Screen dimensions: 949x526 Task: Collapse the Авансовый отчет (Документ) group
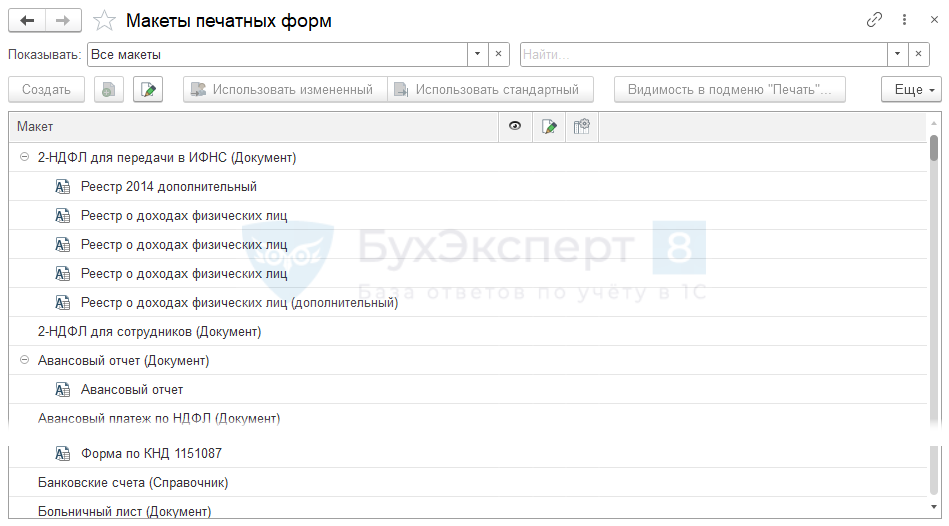coord(24,361)
